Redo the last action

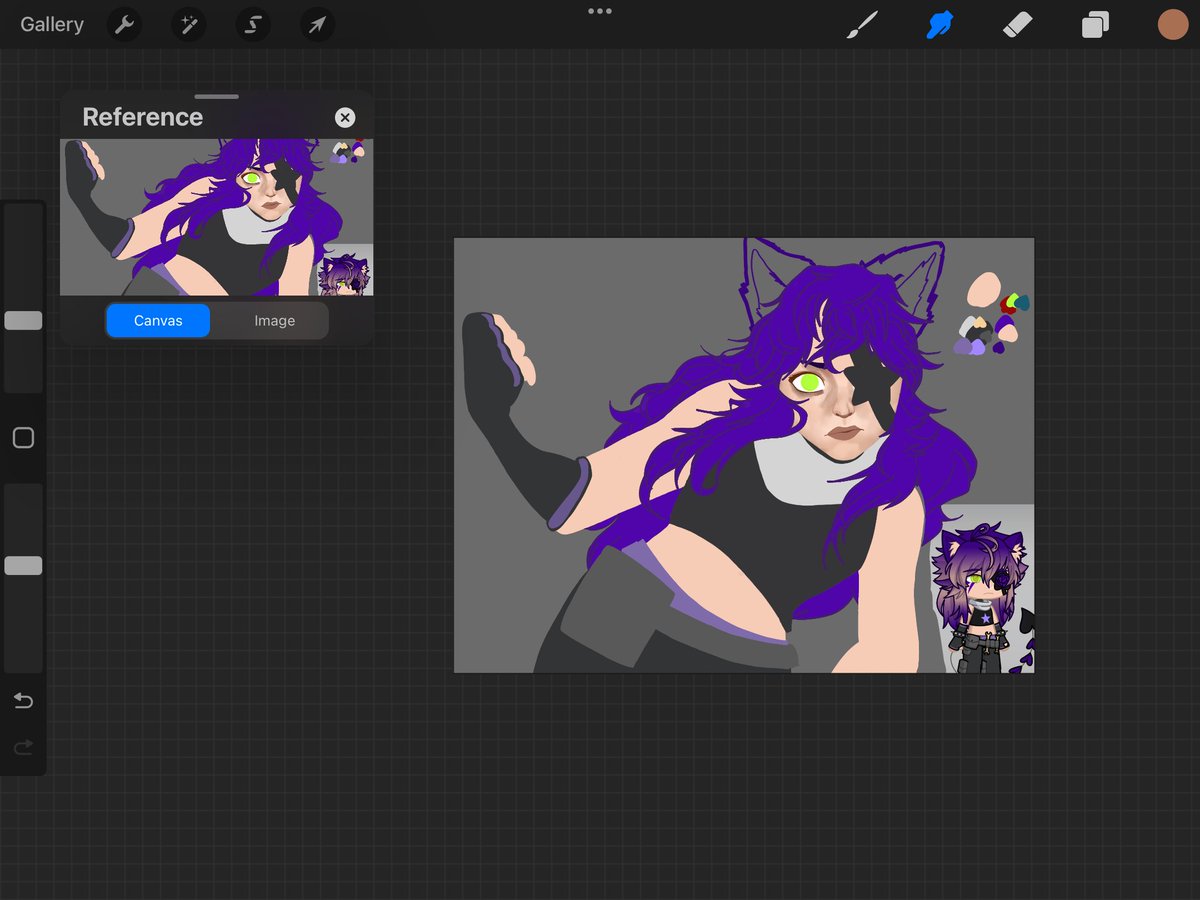pyautogui.click(x=23, y=747)
